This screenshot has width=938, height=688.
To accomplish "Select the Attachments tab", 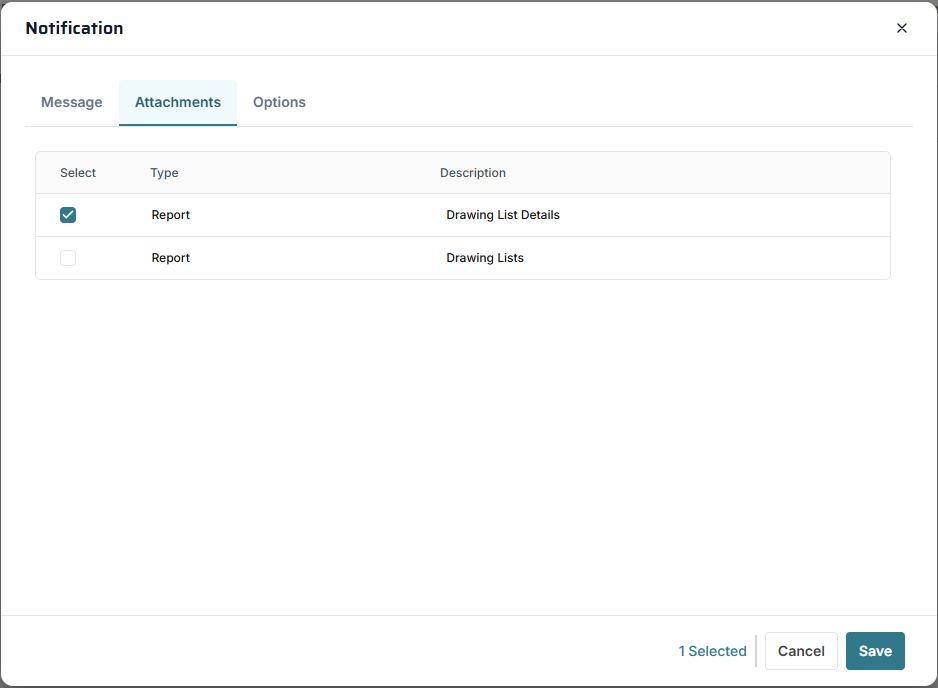I will click(178, 102).
